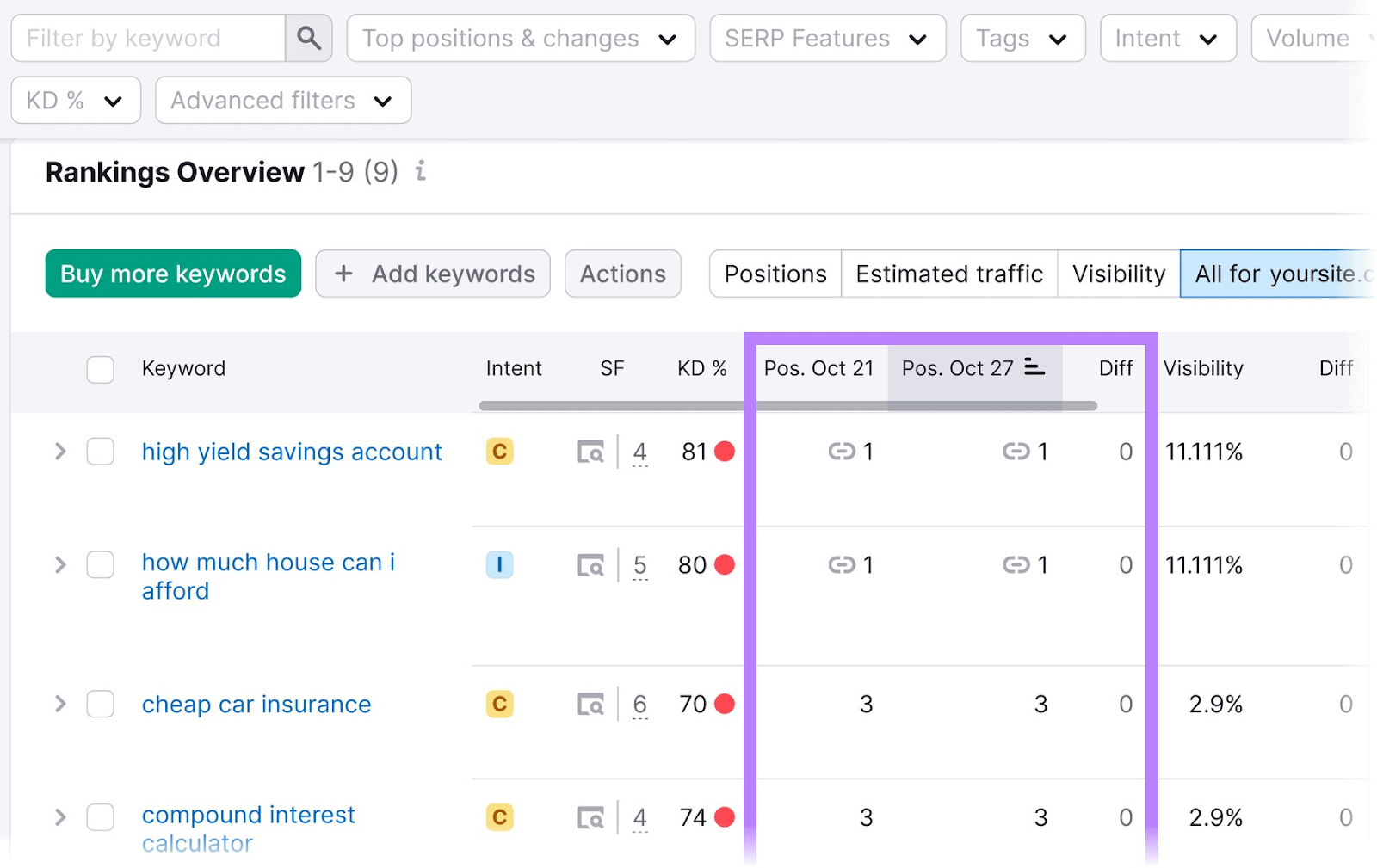
Task: Click the Informational intent icon for how much house can i afford
Action: 500,565
